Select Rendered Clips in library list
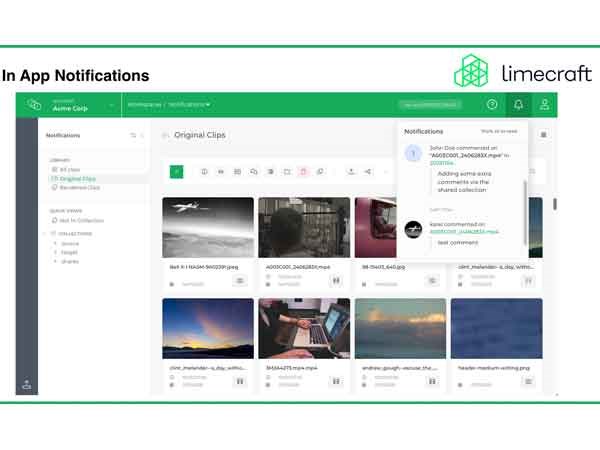 tap(80, 187)
